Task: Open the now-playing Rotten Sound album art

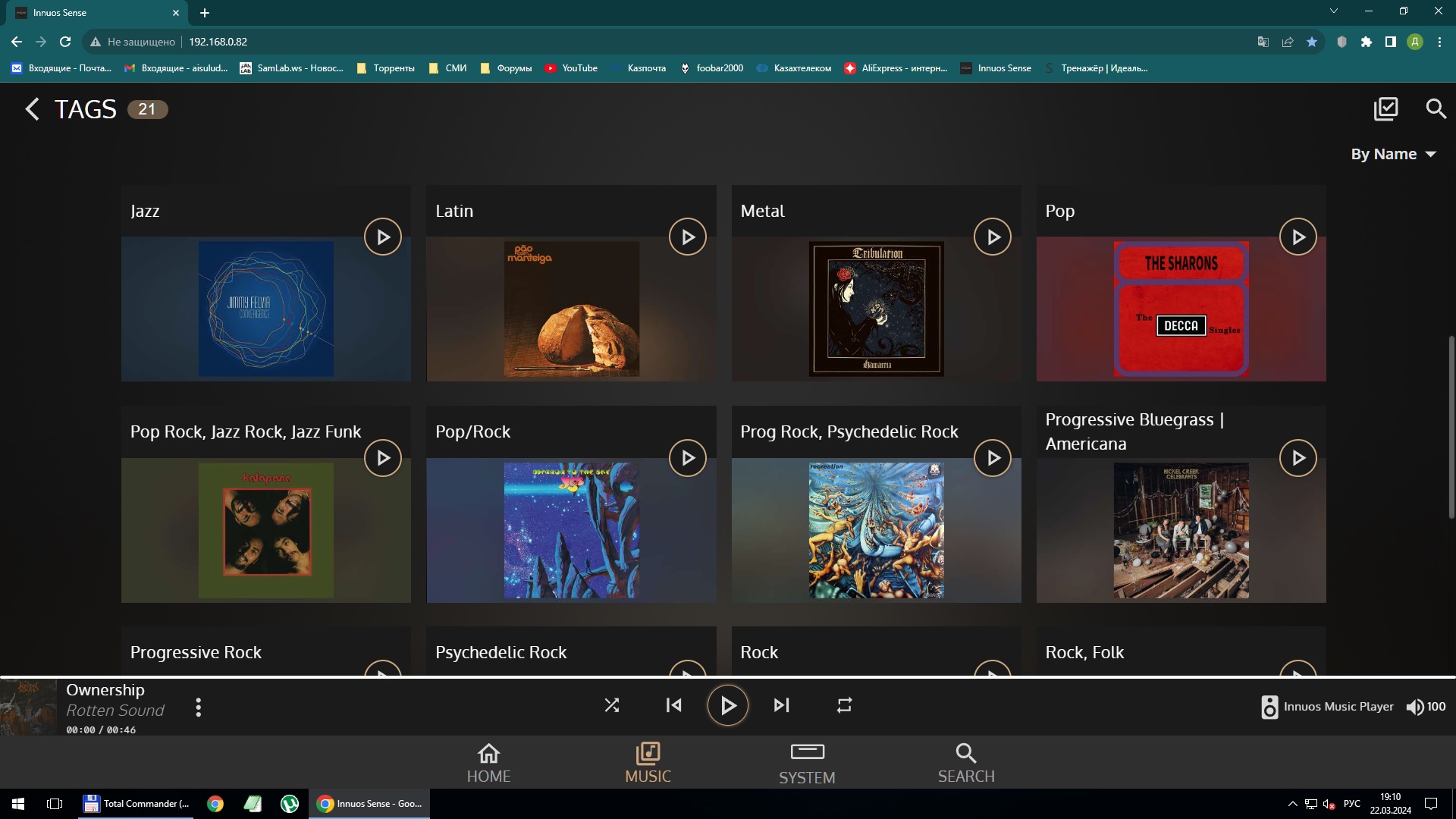Action: click(x=28, y=707)
